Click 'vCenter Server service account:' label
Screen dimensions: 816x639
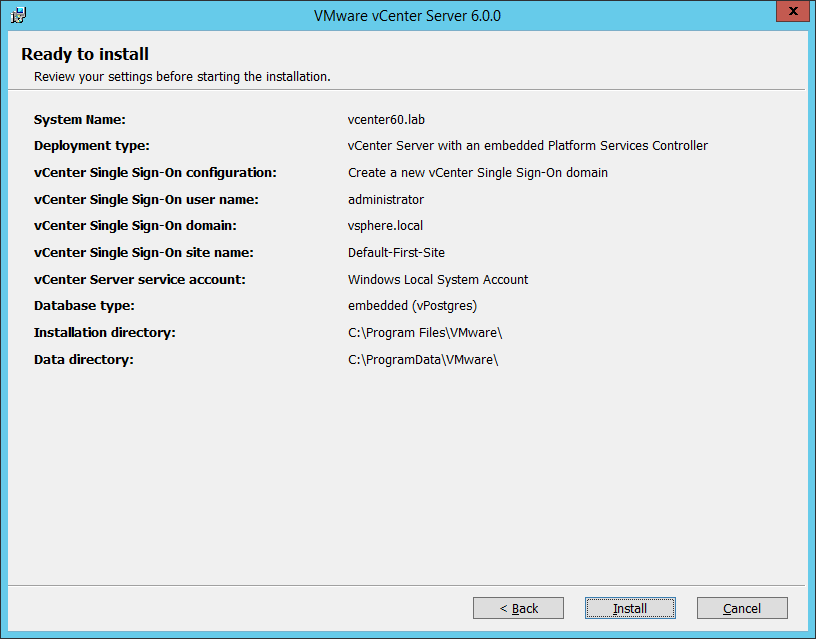pyautogui.click(x=139, y=280)
